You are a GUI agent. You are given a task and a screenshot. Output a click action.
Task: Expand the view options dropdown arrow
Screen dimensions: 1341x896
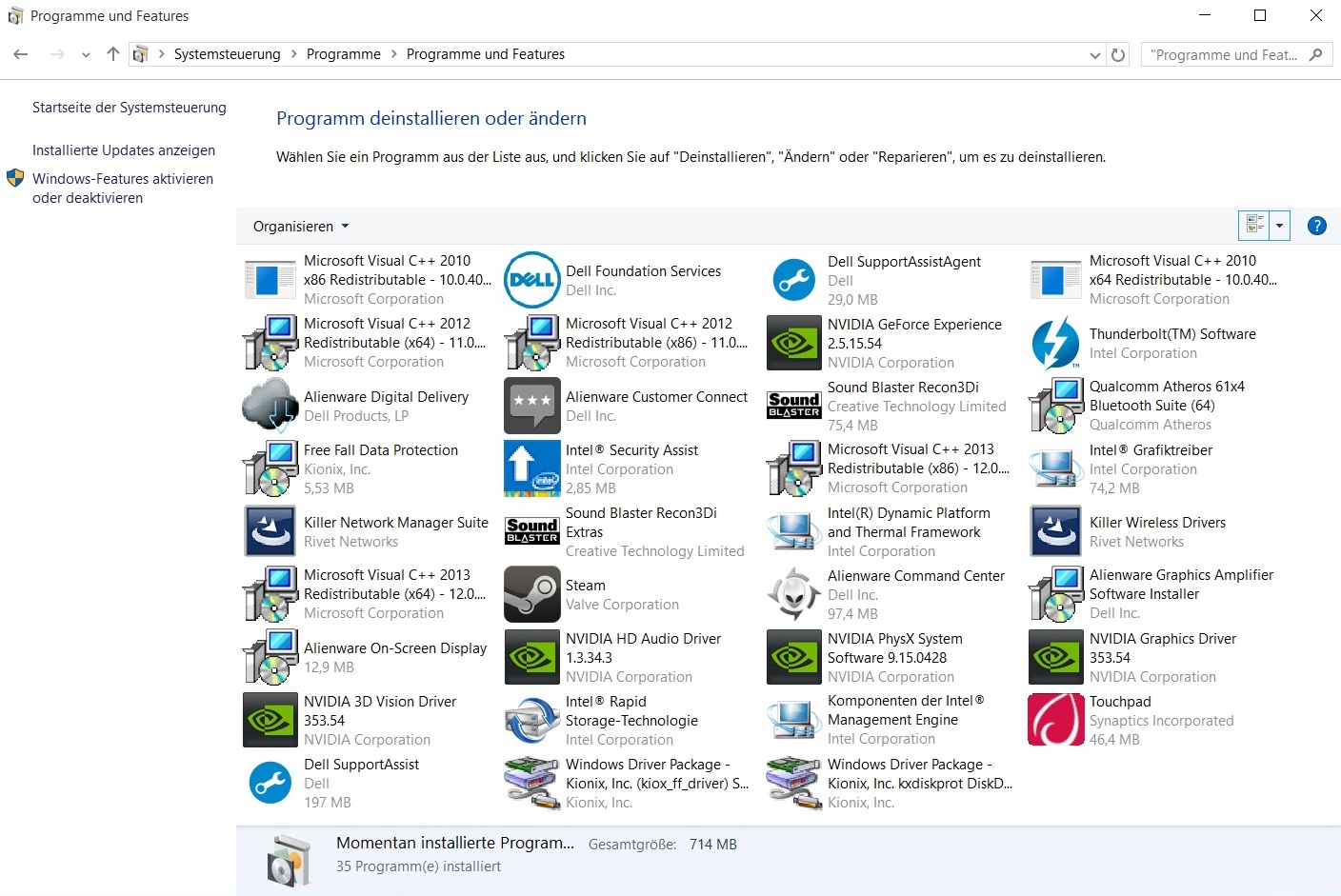click(x=1279, y=226)
